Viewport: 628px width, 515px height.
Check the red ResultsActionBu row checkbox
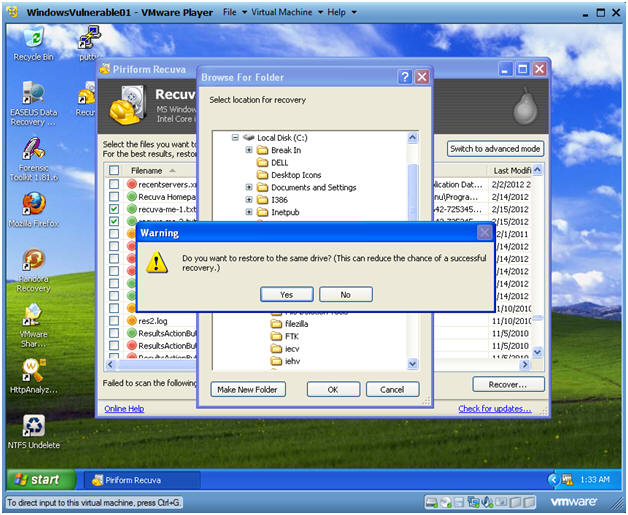[x=114, y=346]
